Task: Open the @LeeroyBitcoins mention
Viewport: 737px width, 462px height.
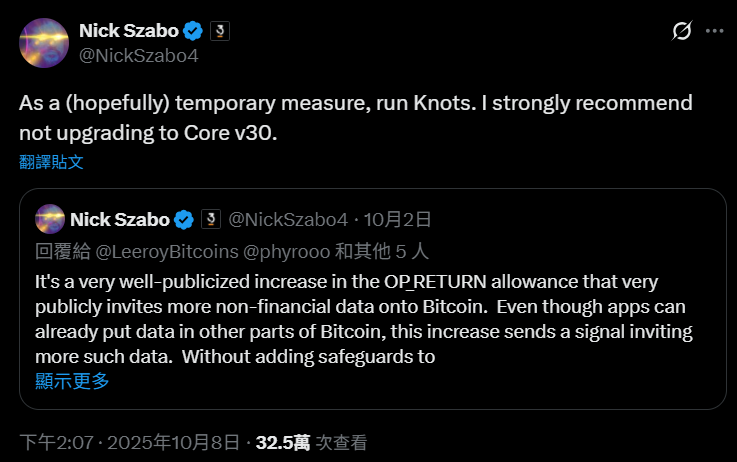Action: [153, 250]
